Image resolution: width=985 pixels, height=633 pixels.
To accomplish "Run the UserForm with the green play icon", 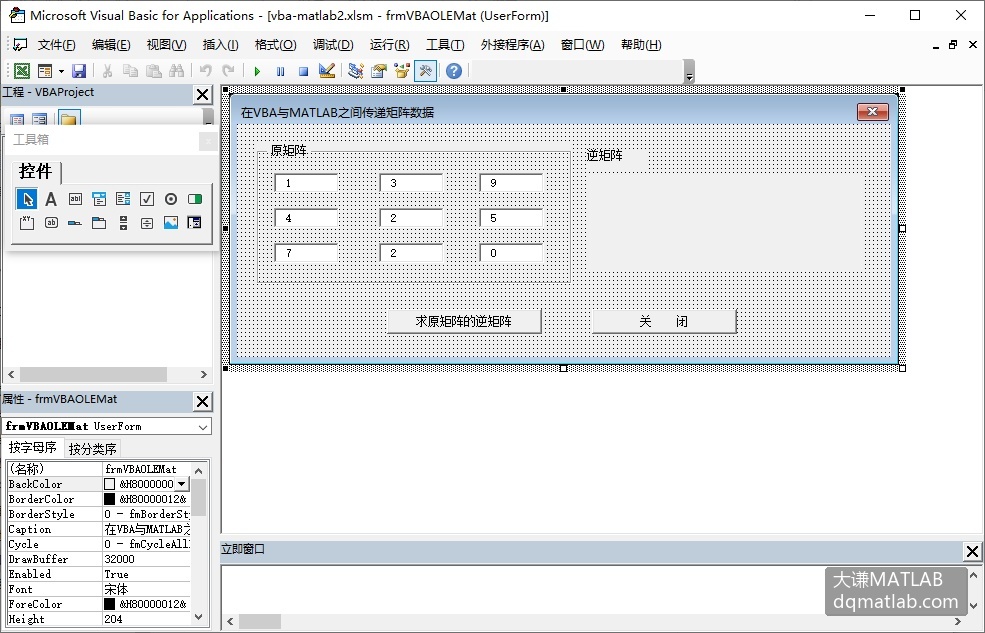I will click(x=257, y=71).
